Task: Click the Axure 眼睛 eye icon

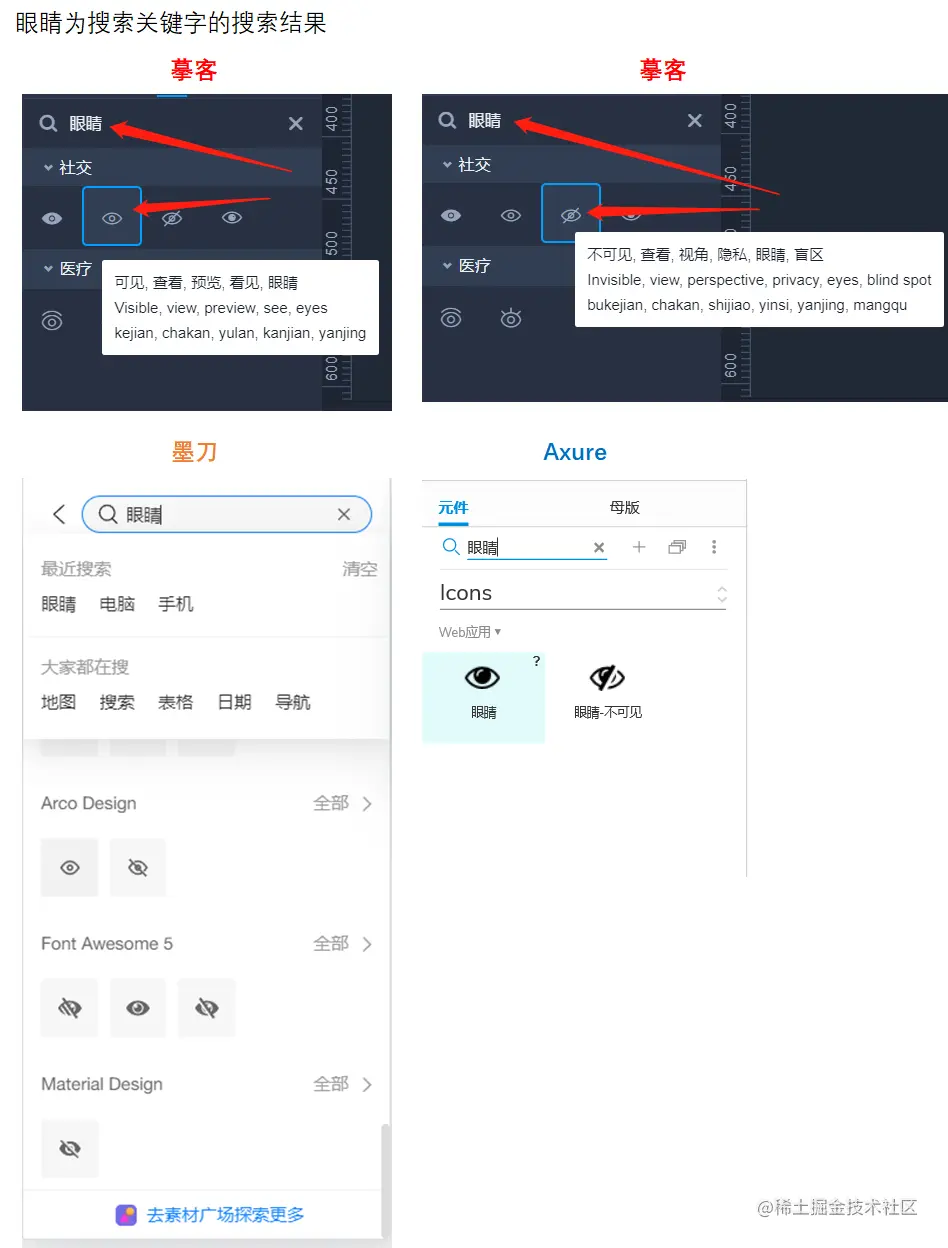Action: point(483,678)
